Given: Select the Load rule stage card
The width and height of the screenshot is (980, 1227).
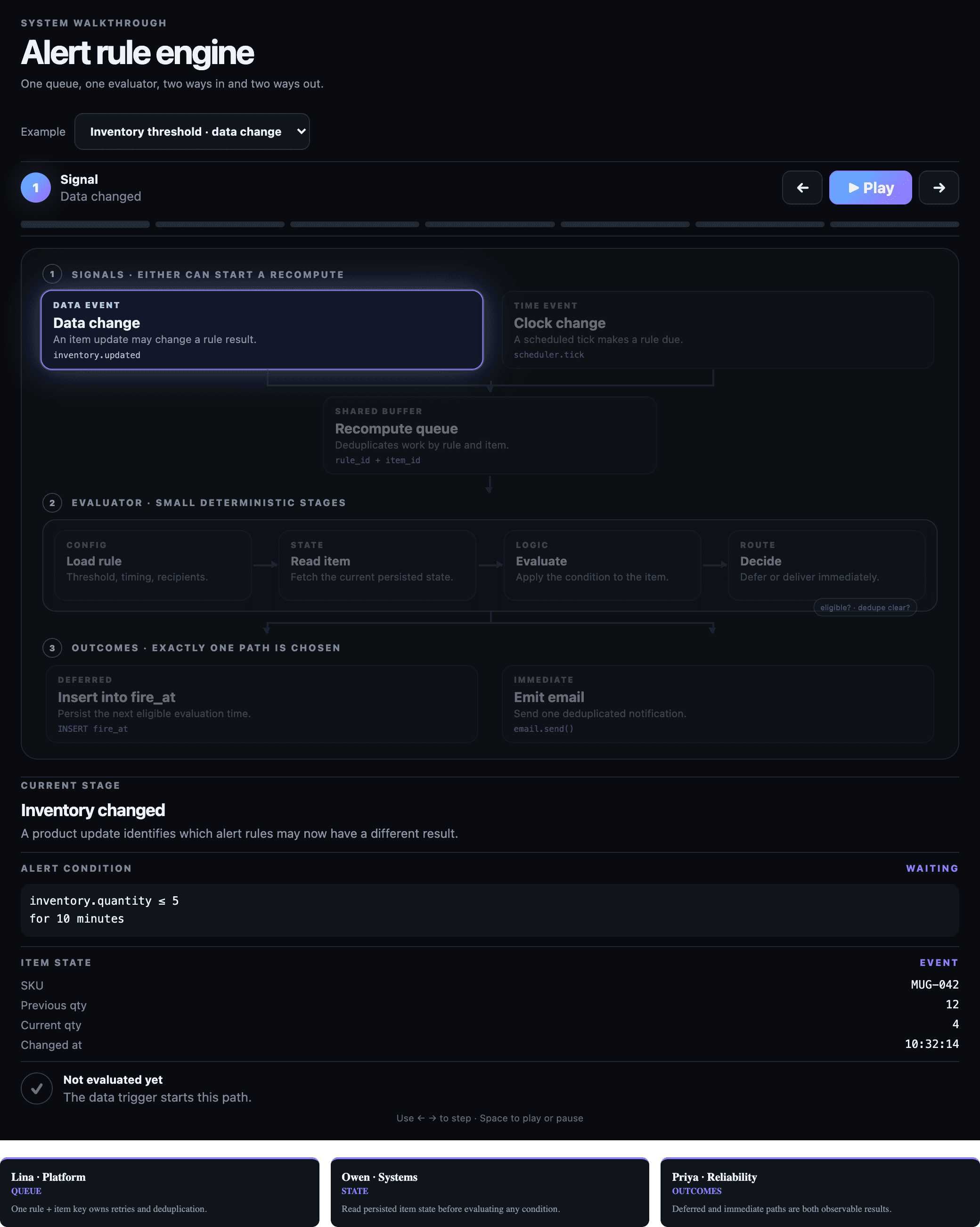Looking at the screenshot, I should 153,565.
